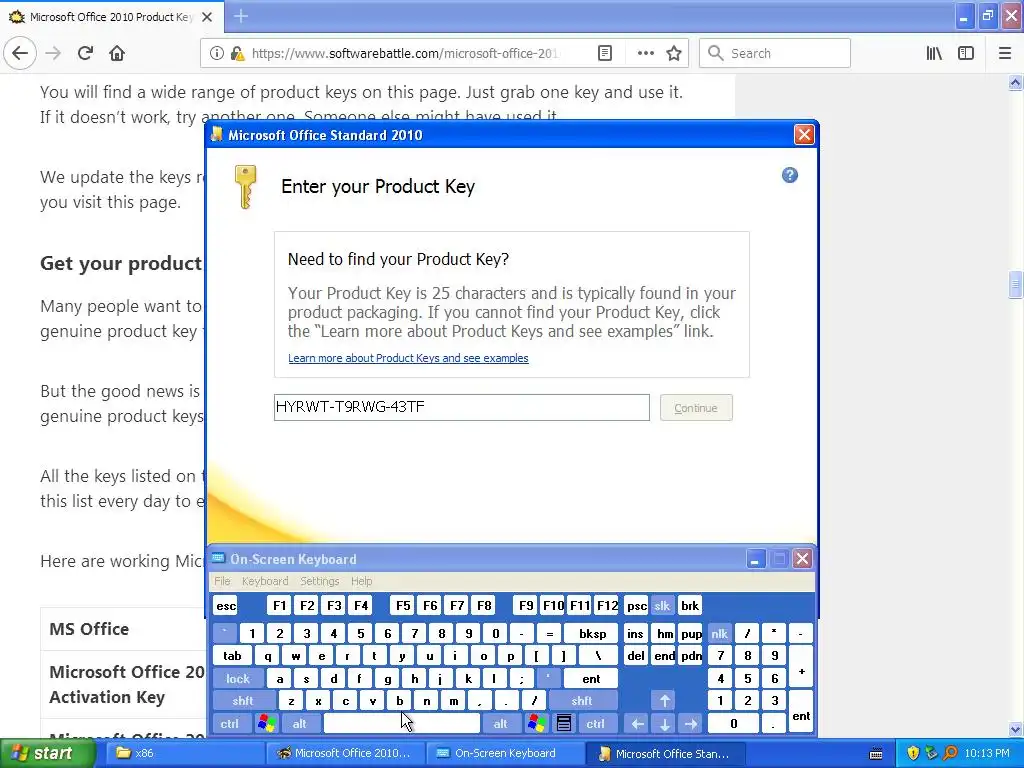Toggle the lock (caps lock) key
This screenshot has height=768, width=1024.
pyautogui.click(x=238, y=679)
